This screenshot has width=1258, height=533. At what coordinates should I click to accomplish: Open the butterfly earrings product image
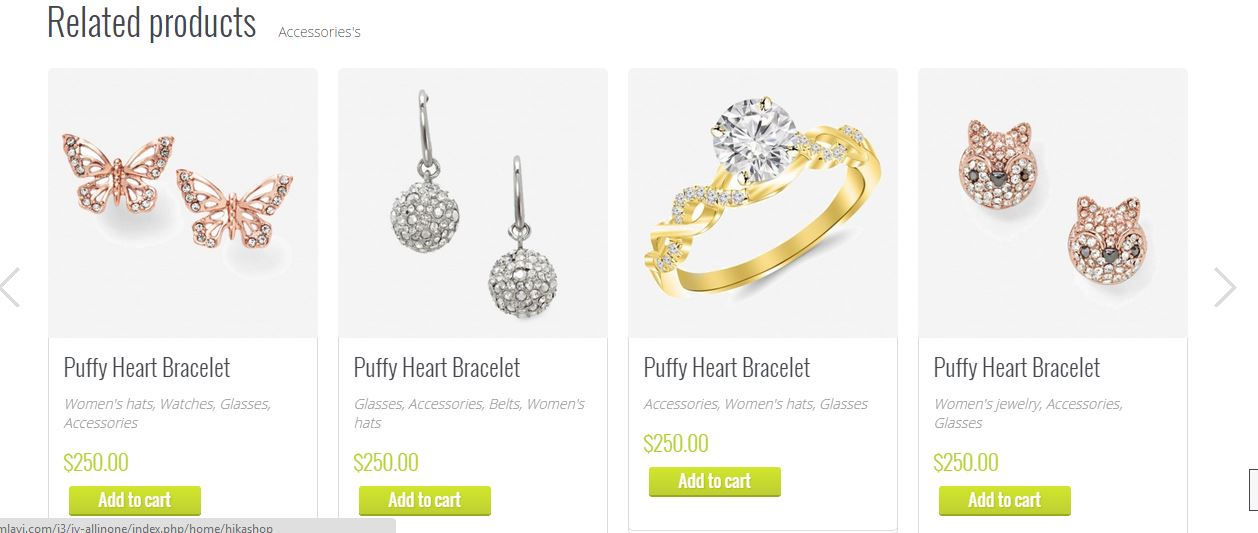[x=183, y=203]
